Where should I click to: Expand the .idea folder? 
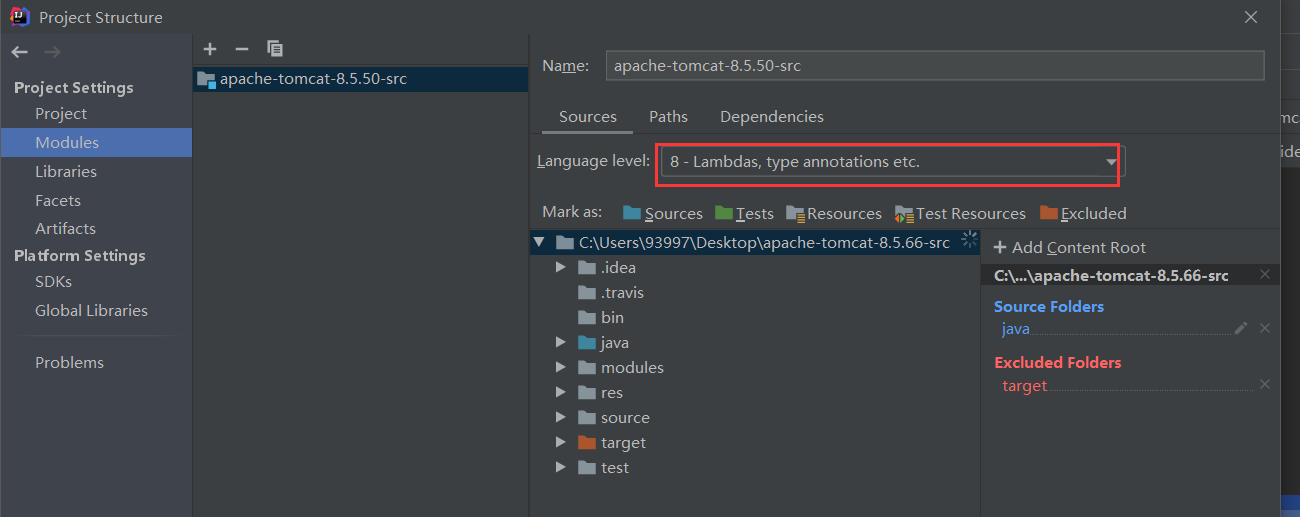[561, 267]
